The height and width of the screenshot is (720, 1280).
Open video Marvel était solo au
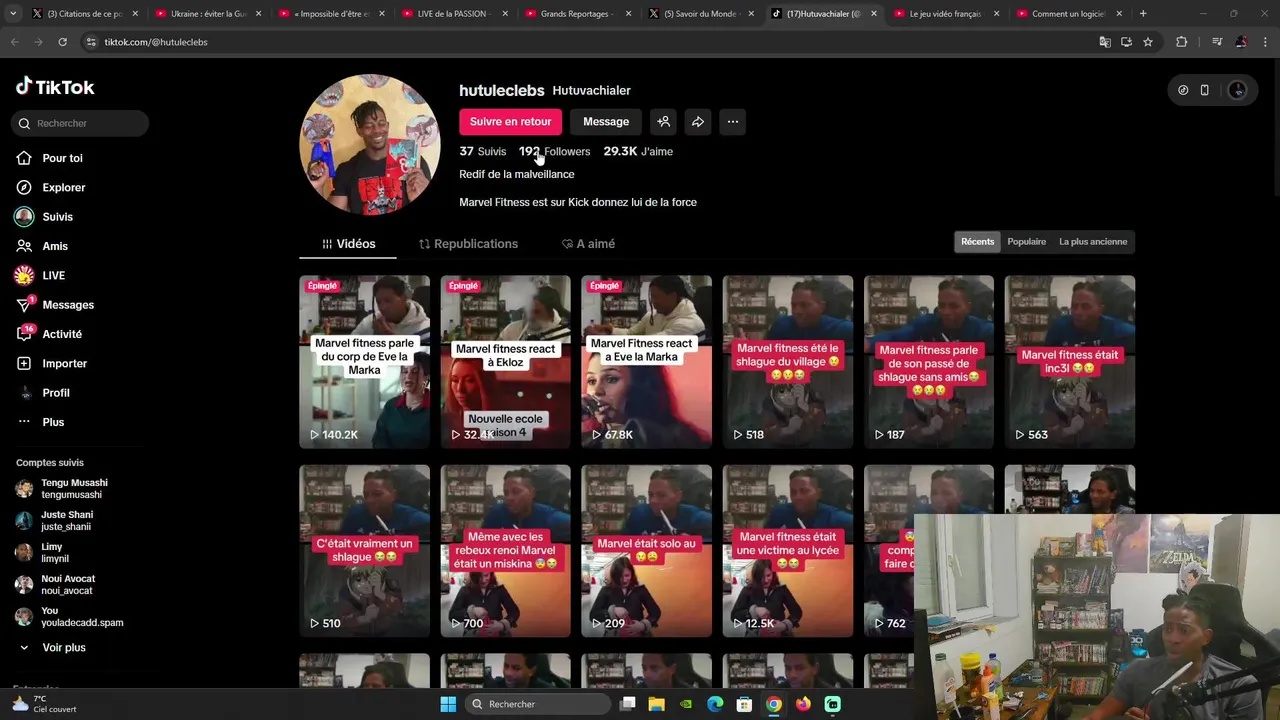tap(646, 551)
